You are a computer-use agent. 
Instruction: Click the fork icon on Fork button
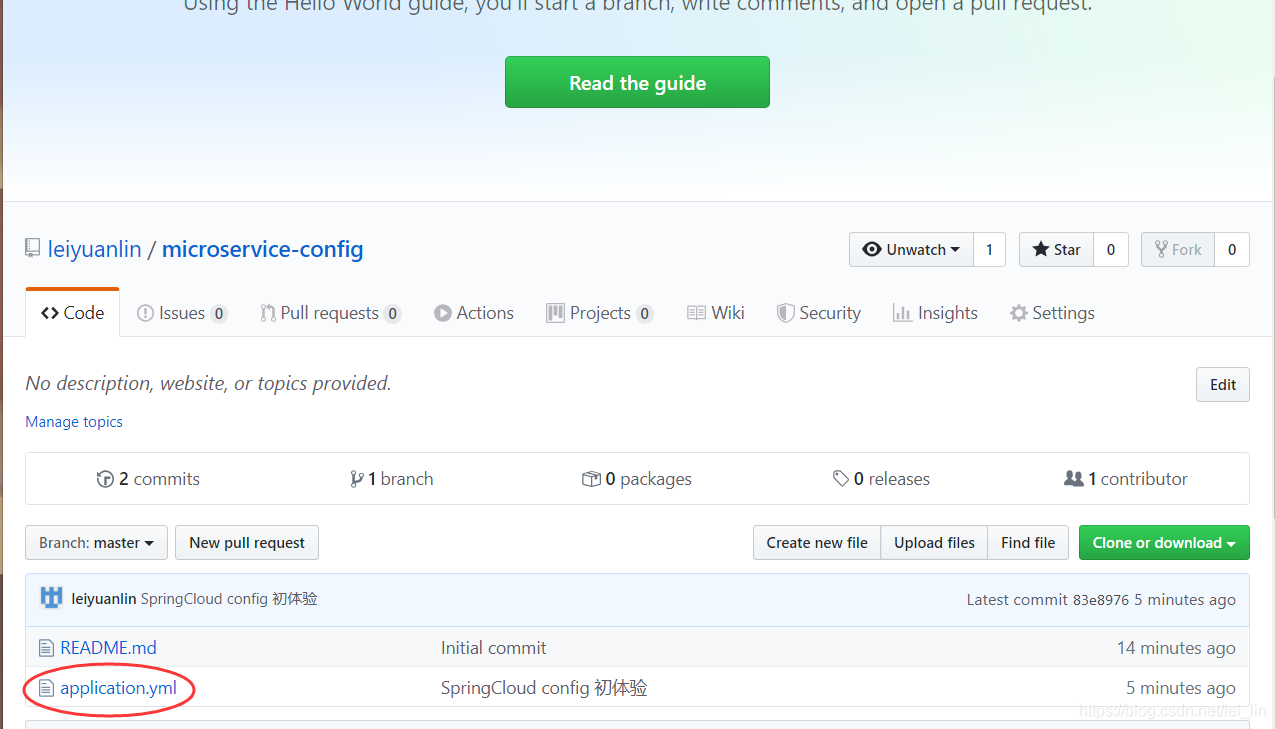(1161, 250)
